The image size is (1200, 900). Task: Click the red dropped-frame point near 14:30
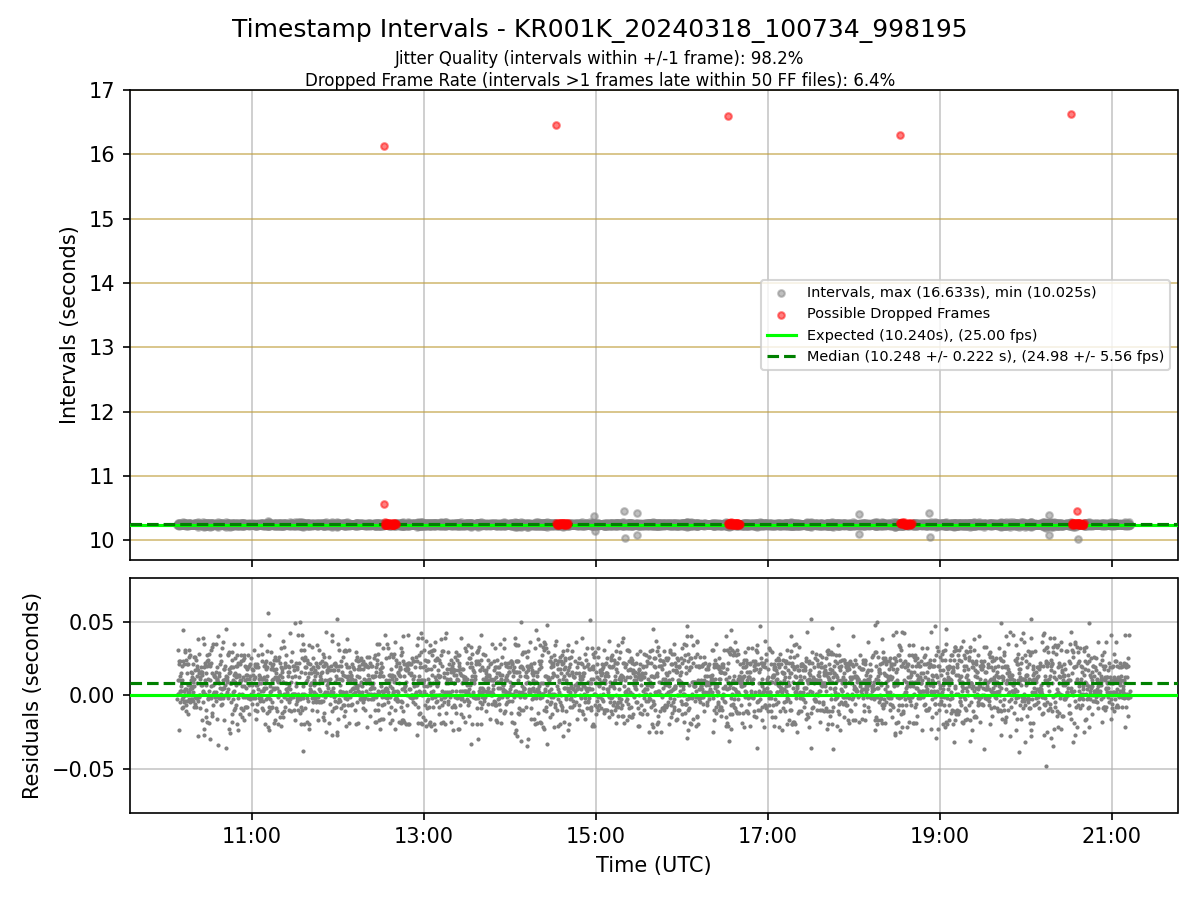coord(556,125)
